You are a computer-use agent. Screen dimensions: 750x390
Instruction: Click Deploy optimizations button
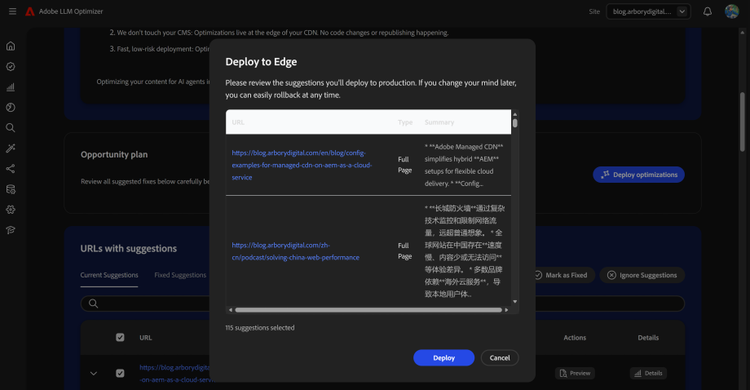tap(639, 175)
